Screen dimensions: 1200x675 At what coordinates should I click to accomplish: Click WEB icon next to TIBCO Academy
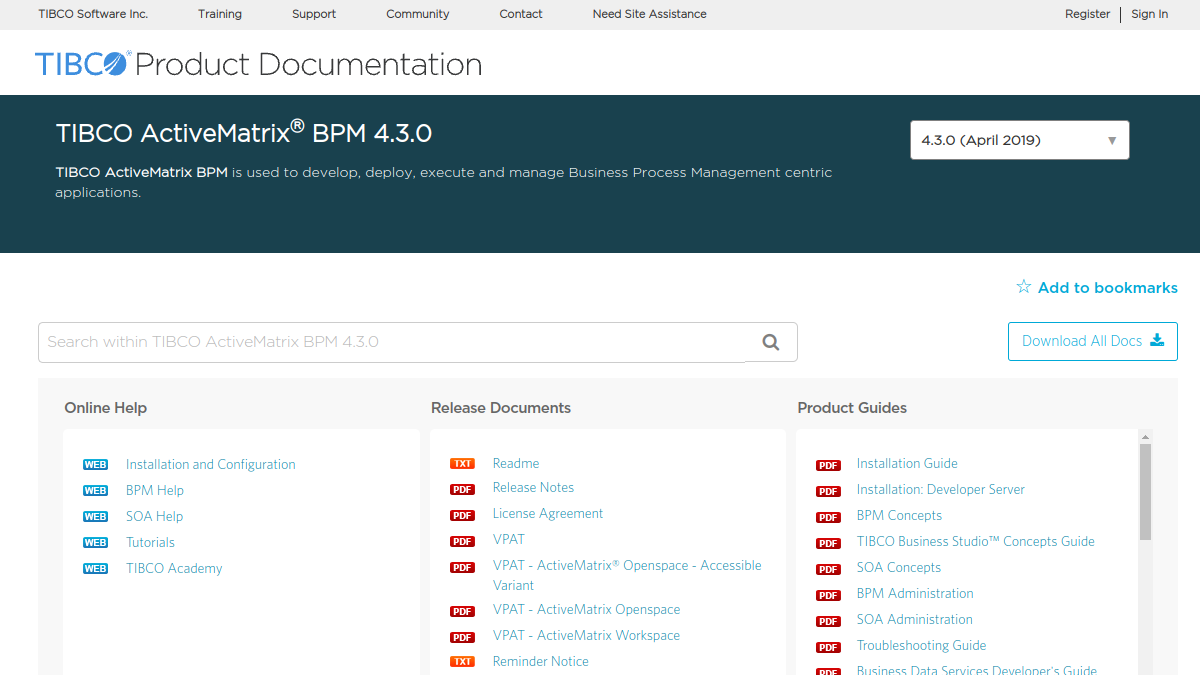[95, 569]
